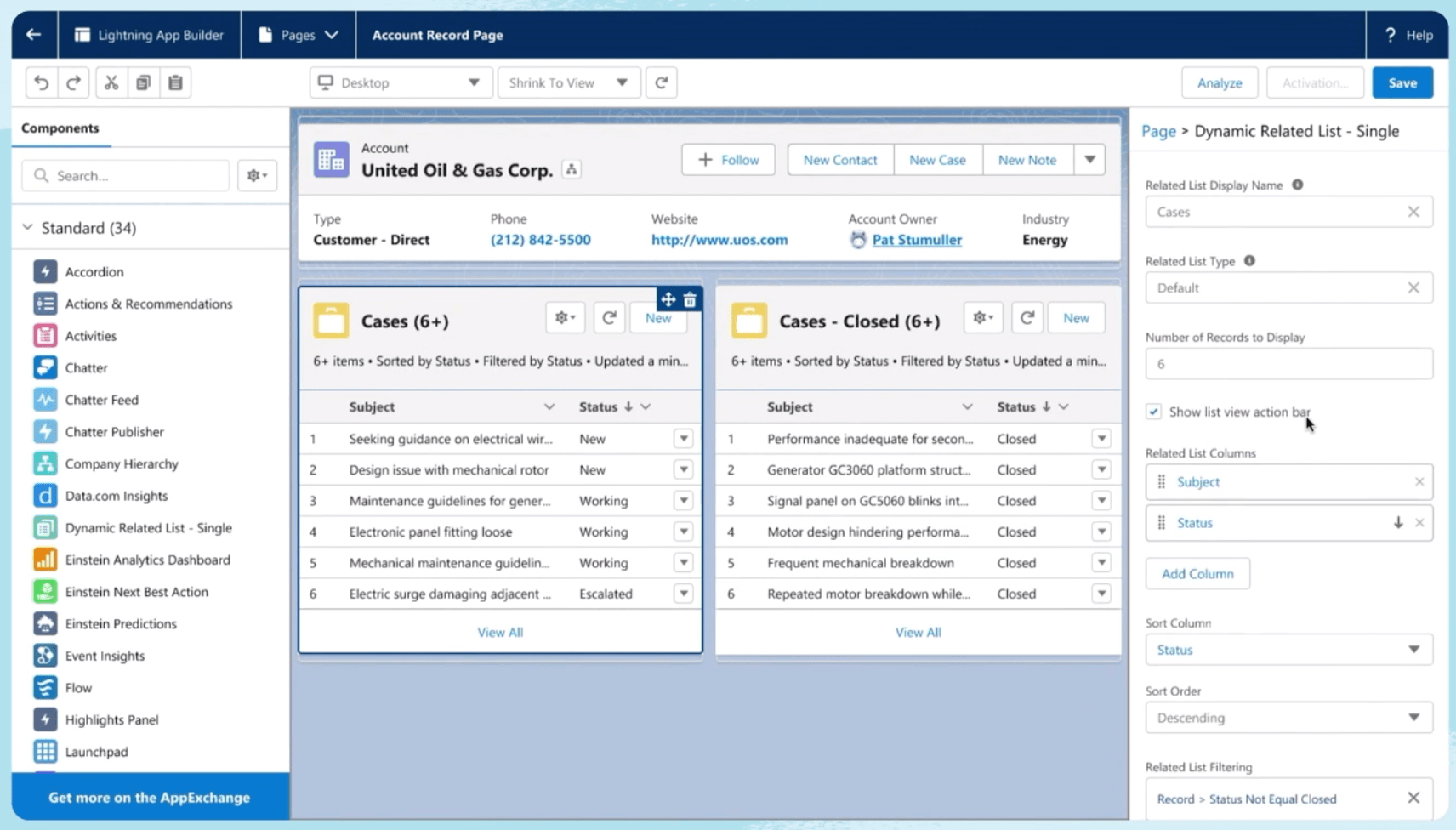
Task: Open the Pages dropdown menu
Action: pyautogui.click(x=299, y=35)
